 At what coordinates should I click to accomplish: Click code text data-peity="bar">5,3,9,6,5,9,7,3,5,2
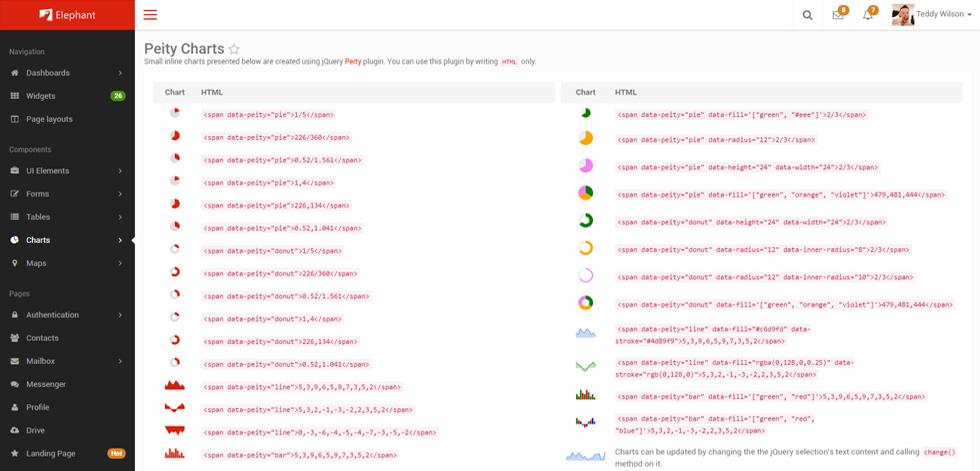coord(300,455)
